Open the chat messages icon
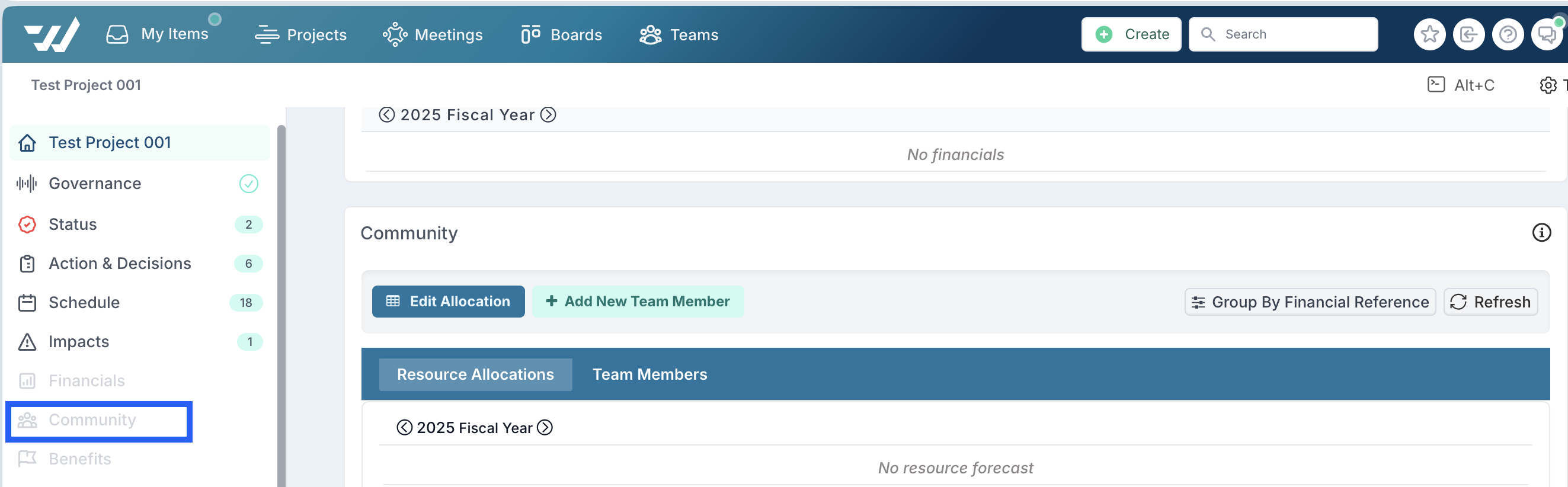 tap(1547, 35)
